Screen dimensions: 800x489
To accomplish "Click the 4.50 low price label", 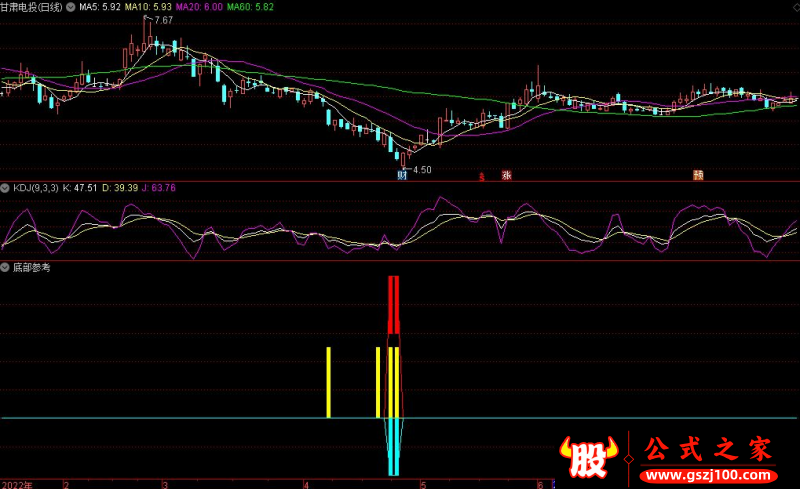I will point(420,170).
